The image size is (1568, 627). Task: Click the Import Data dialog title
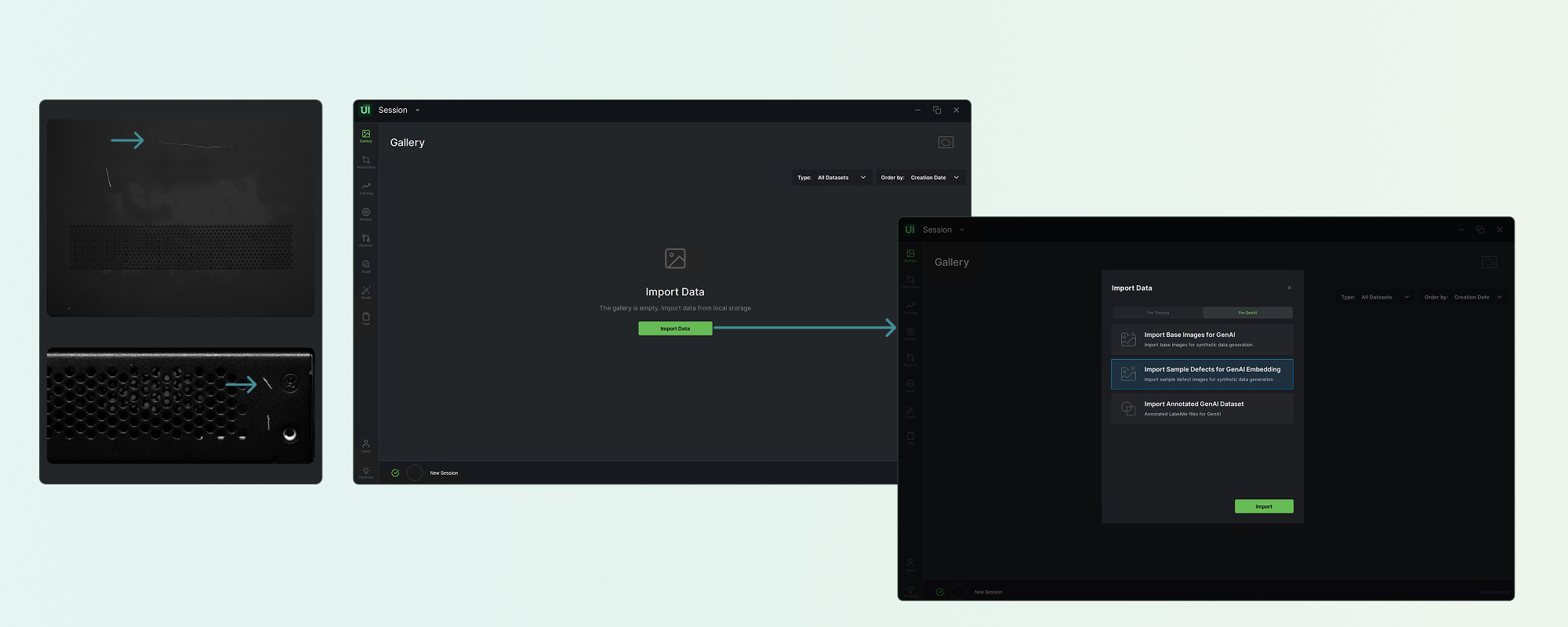pos(1132,288)
